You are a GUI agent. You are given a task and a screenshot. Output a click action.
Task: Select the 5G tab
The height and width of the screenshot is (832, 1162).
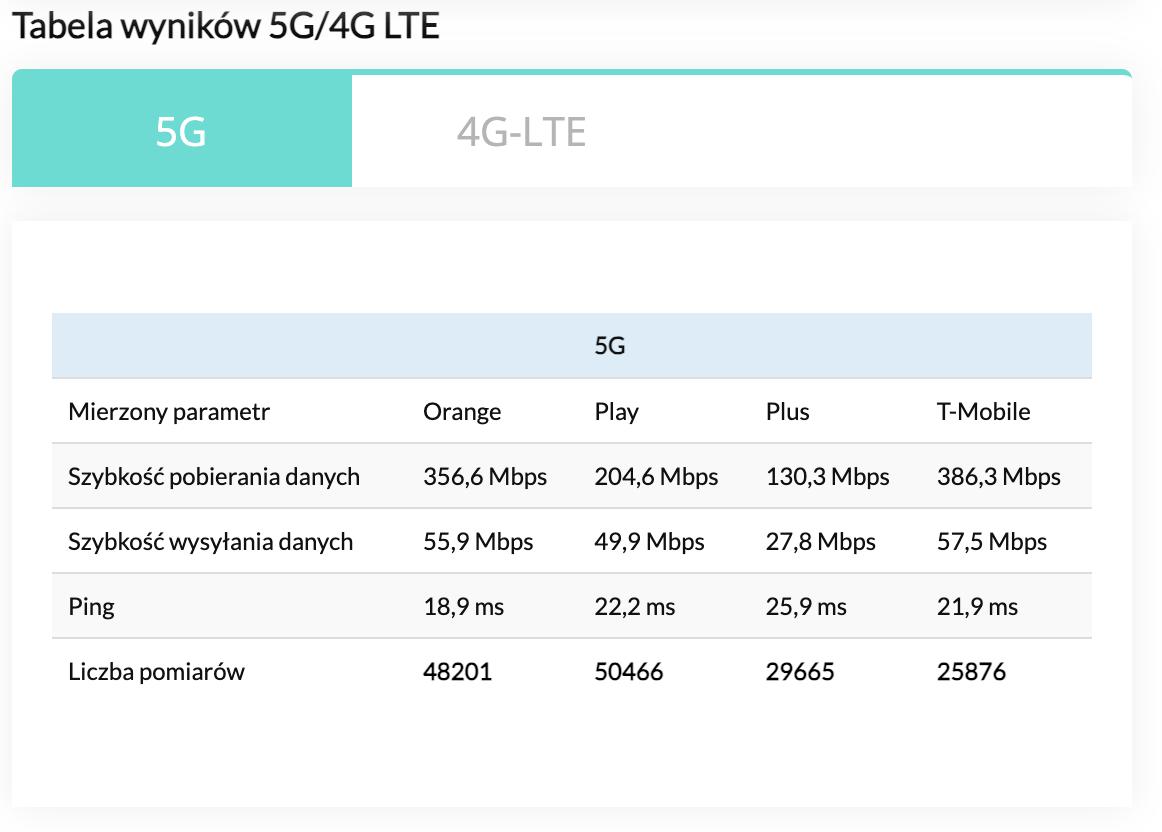(182, 130)
